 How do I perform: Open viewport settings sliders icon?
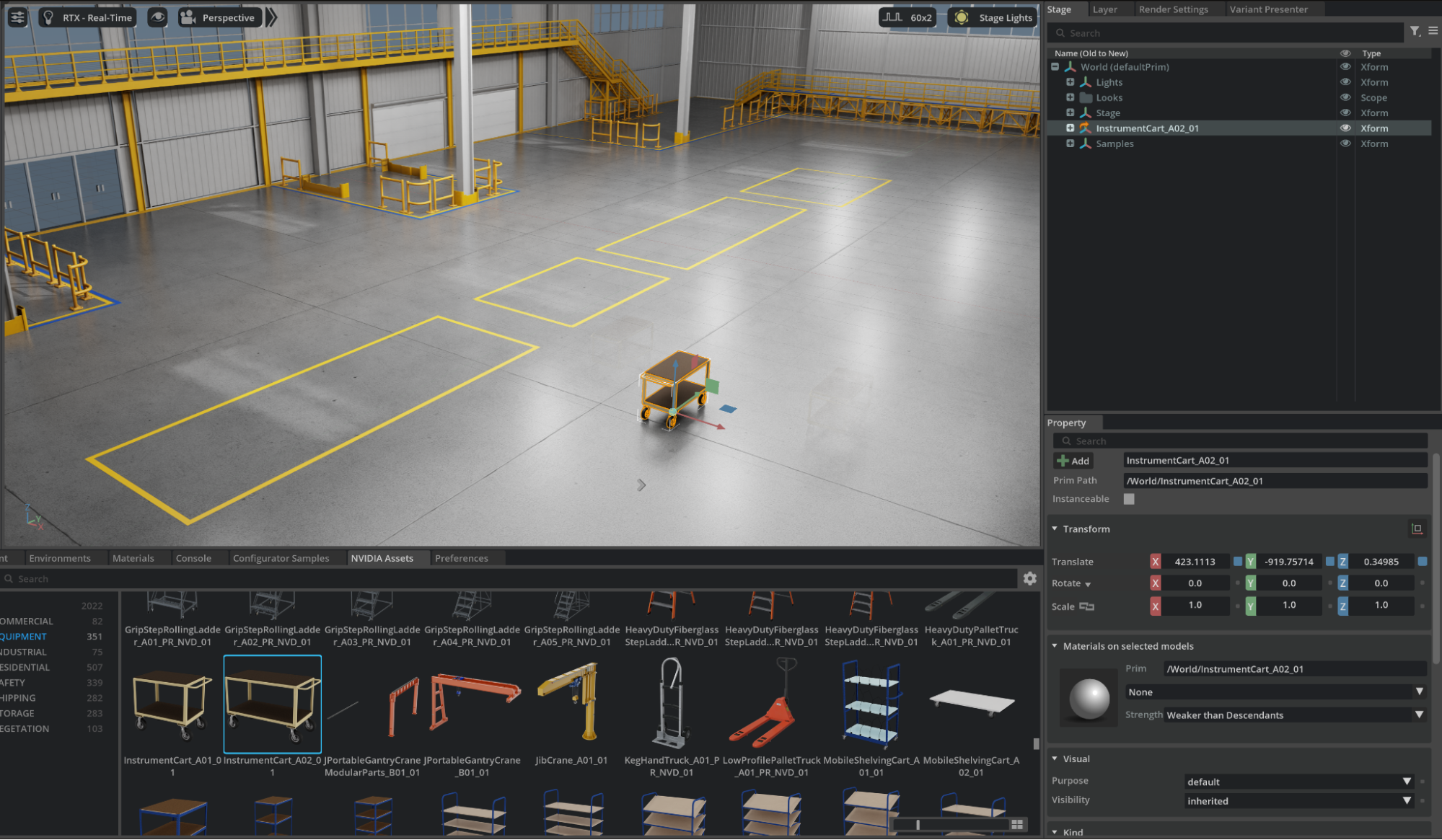(x=17, y=17)
